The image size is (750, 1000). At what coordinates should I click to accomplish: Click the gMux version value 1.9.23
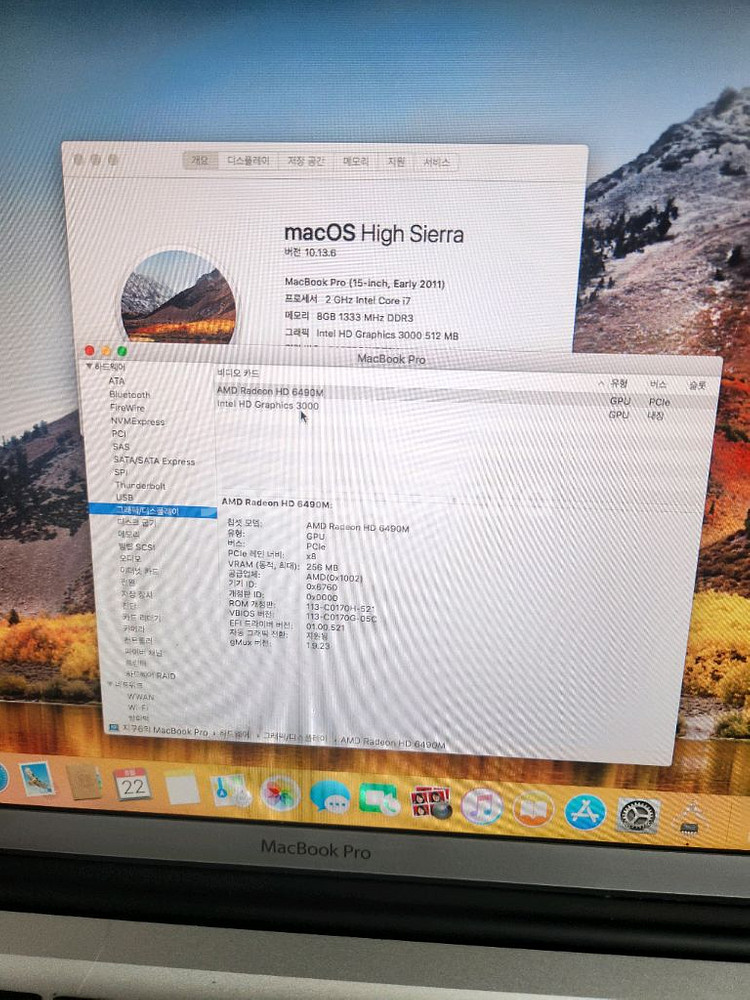(318, 645)
